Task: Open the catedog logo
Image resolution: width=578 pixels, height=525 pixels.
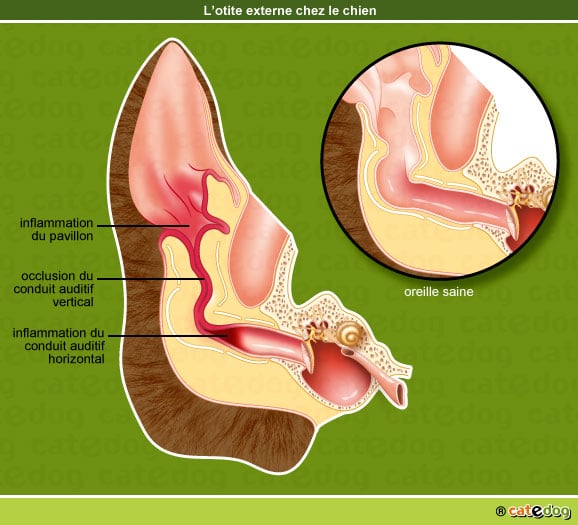Action: [539, 511]
